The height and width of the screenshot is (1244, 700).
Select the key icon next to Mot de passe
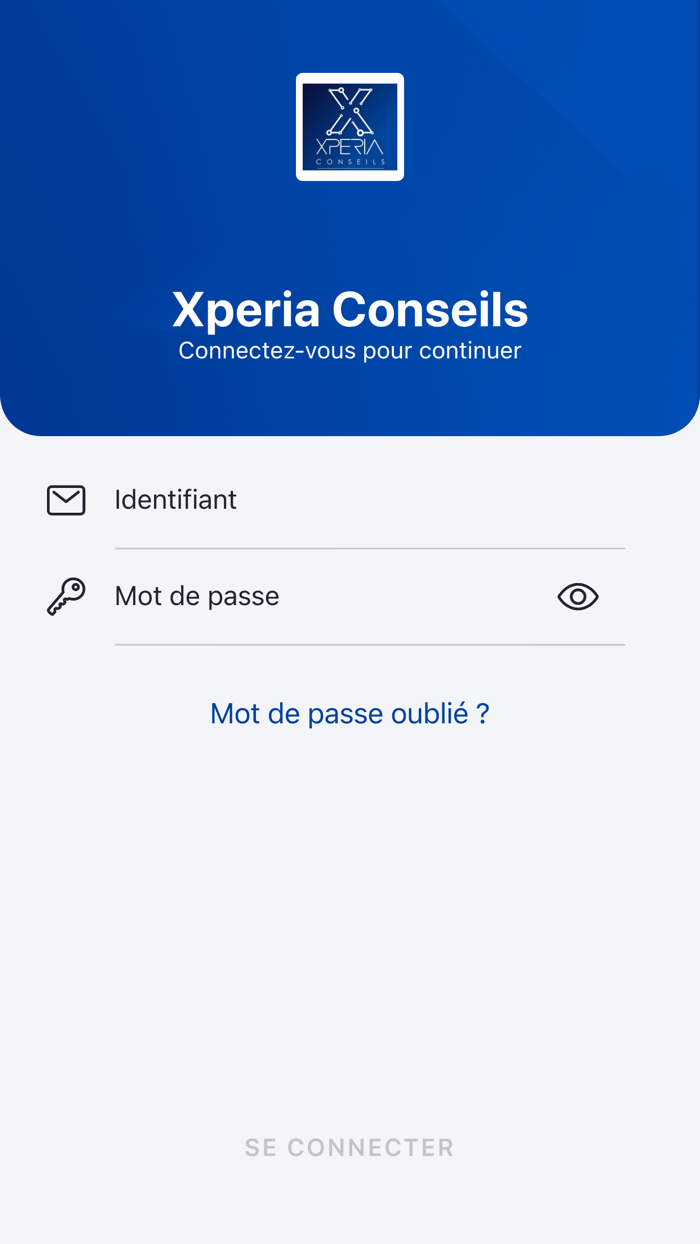tap(65, 596)
